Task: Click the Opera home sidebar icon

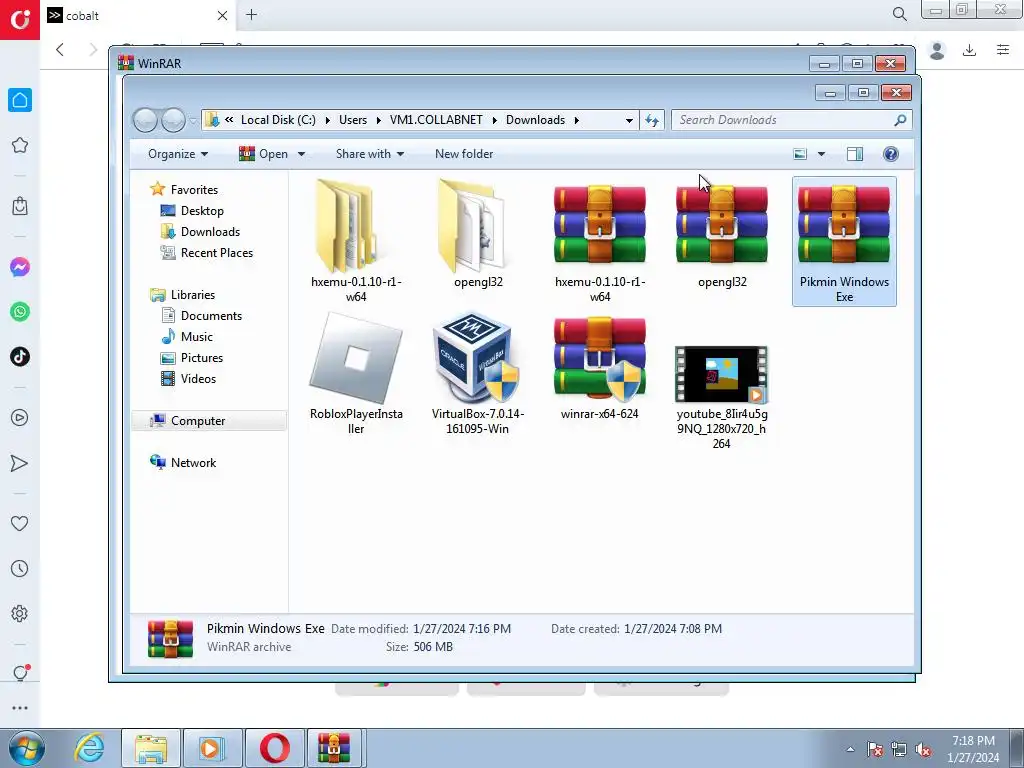Action: (20, 100)
